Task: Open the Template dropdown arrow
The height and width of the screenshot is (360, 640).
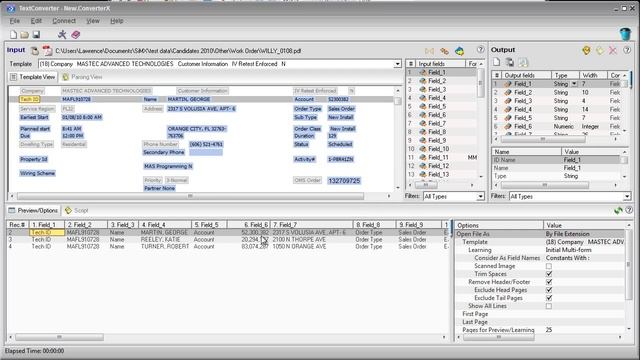Action: click(397, 64)
